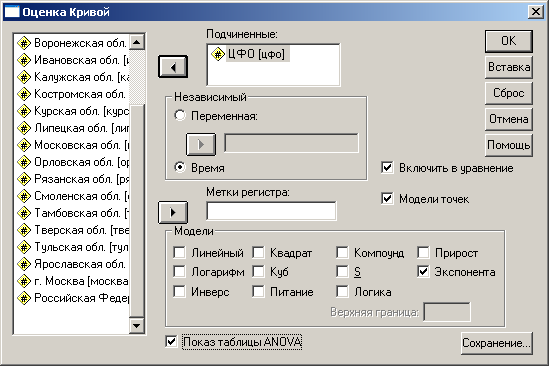549x366 pixels.
Task: Choose the Переменная radio button
Action: [180, 116]
